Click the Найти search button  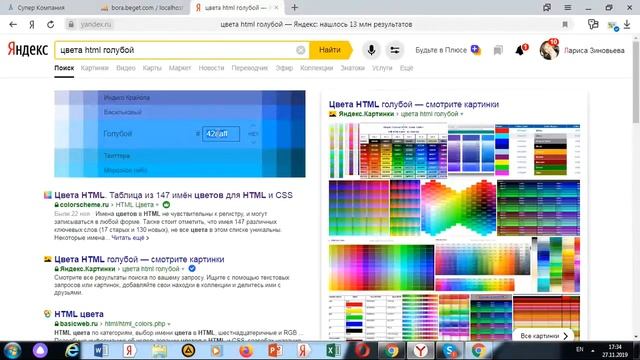[x=330, y=50]
